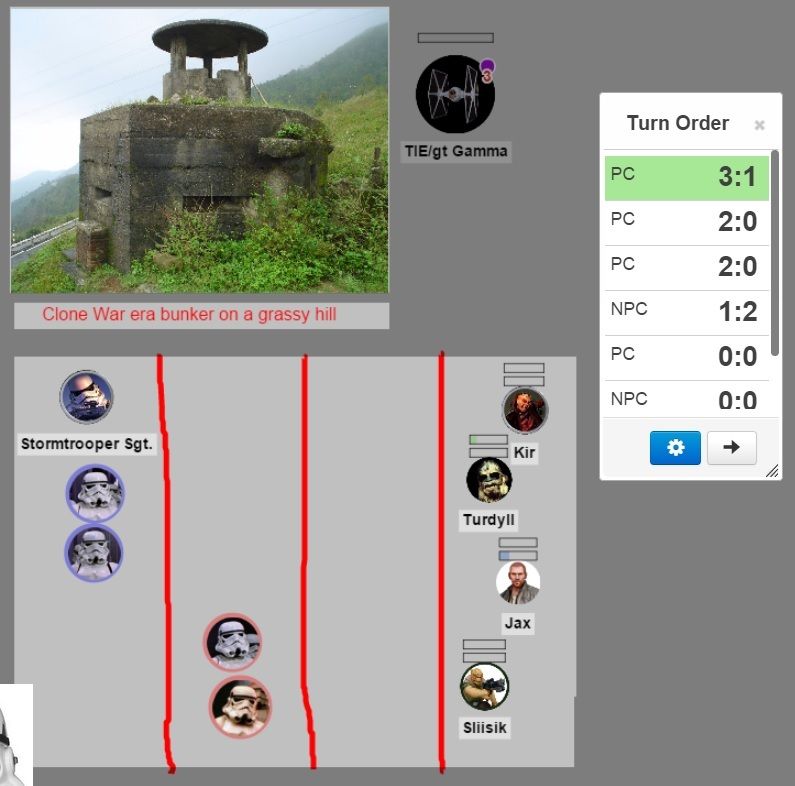Click the PC 0:0 turn entry
Image resolution: width=795 pixels, height=786 pixels.
[x=686, y=357]
